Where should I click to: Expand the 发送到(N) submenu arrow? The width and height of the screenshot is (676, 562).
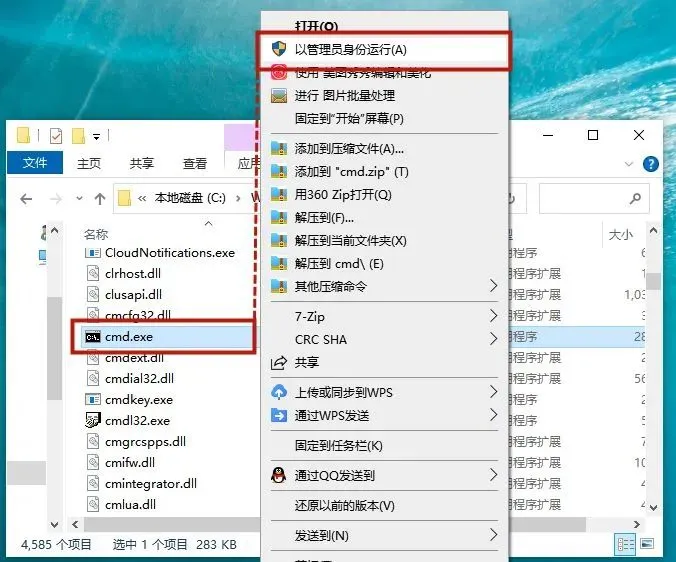494,535
